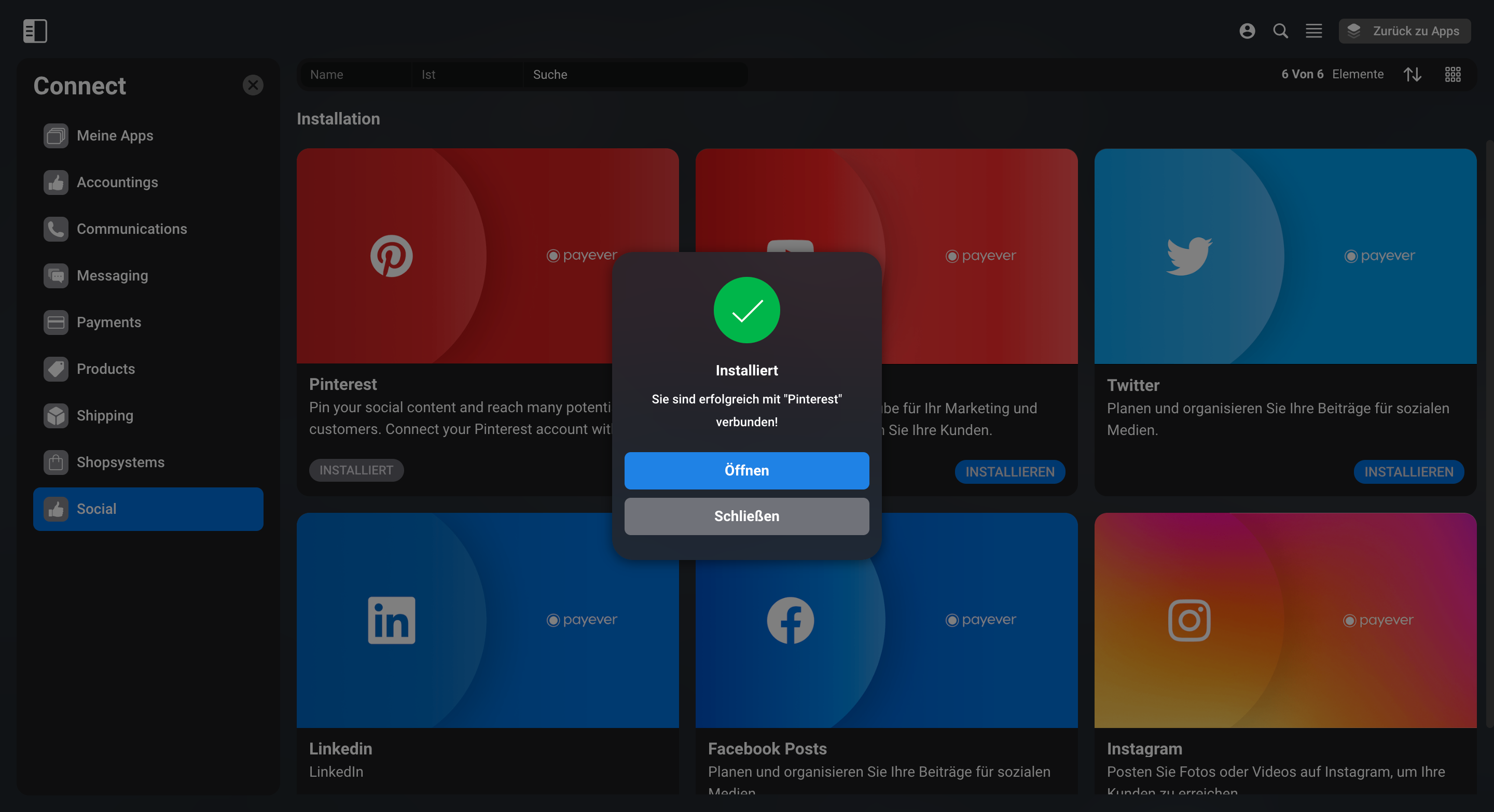
Task: Click the Instagram card title
Action: (x=1144, y=749)
